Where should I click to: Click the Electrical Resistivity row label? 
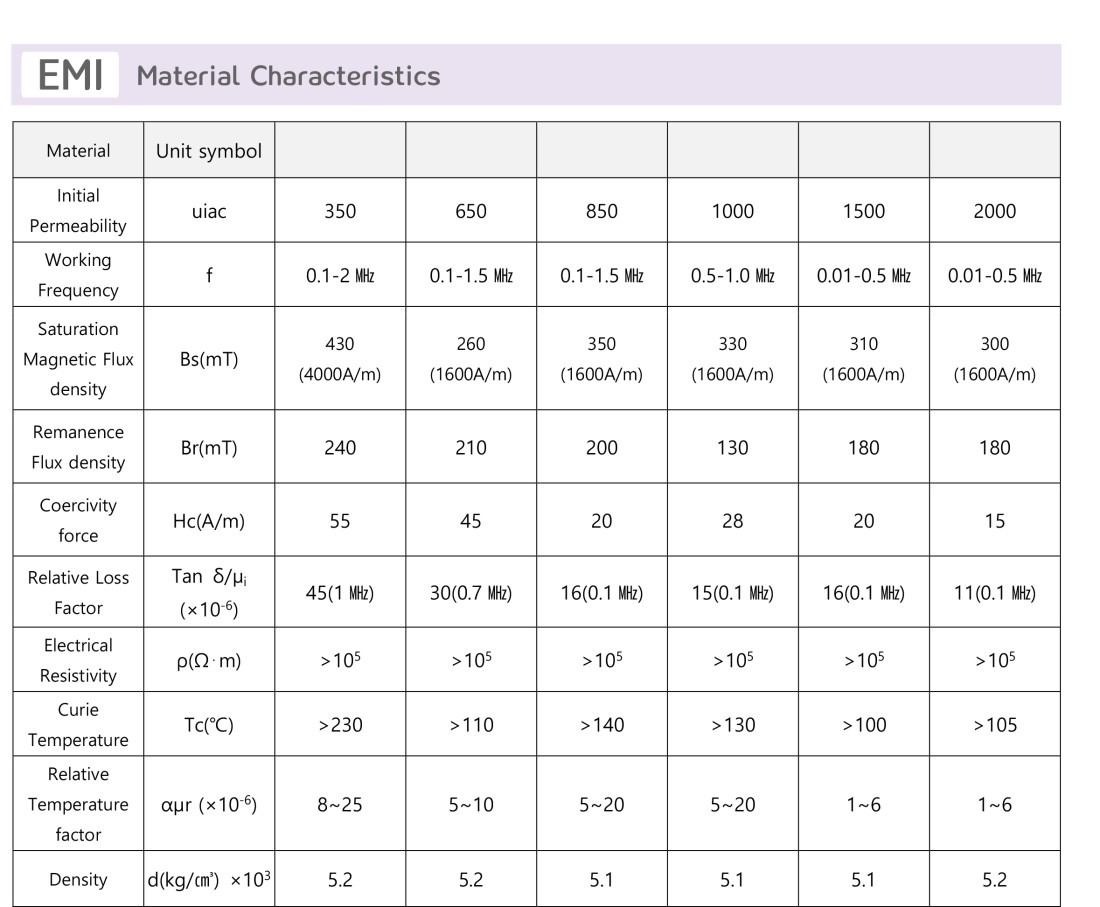78,660
